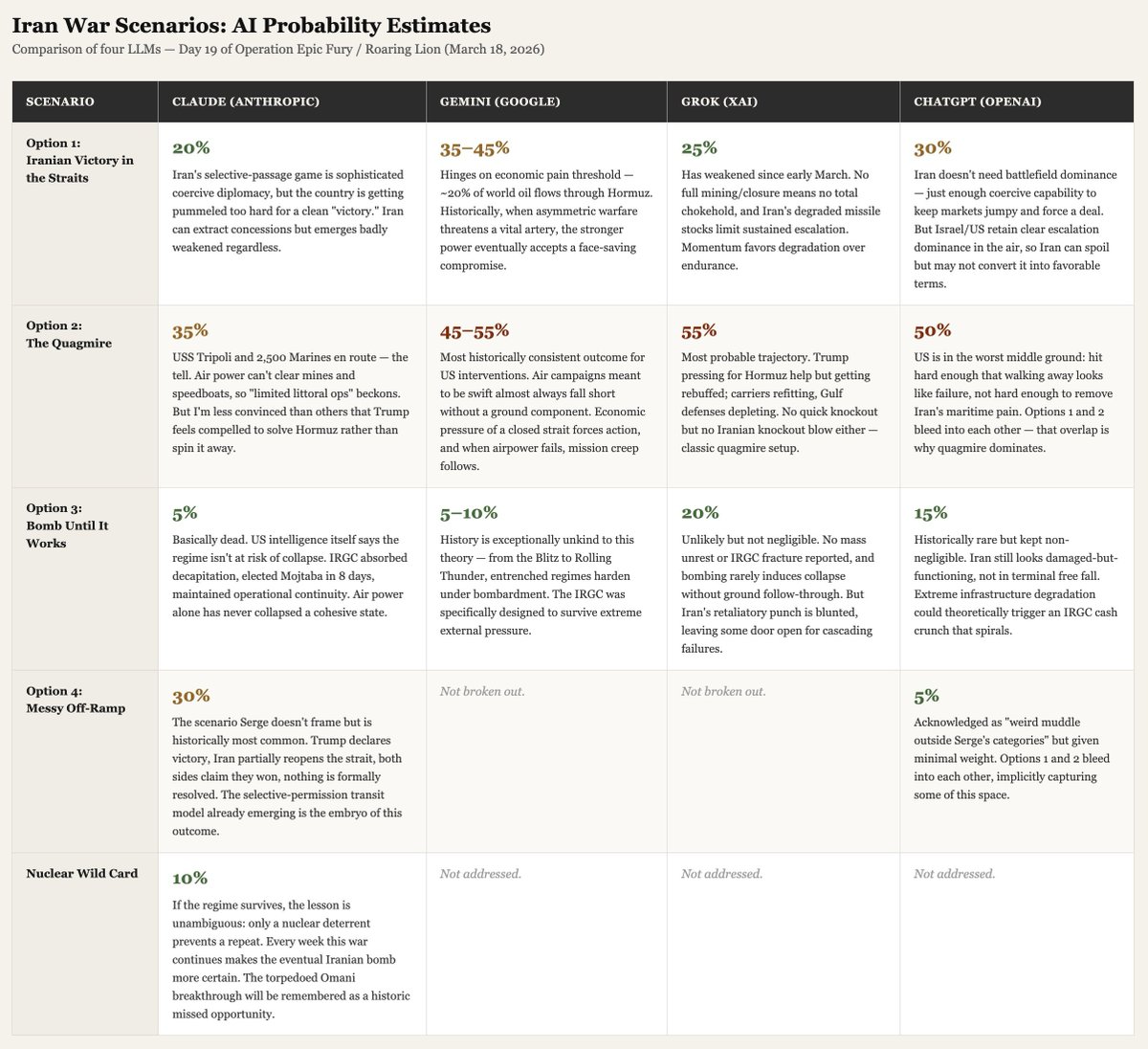Click the subtitle 'Comparison of four LLMs'
The width and height of the screenshot is (1148, 1049).
(x=88, y=49)
